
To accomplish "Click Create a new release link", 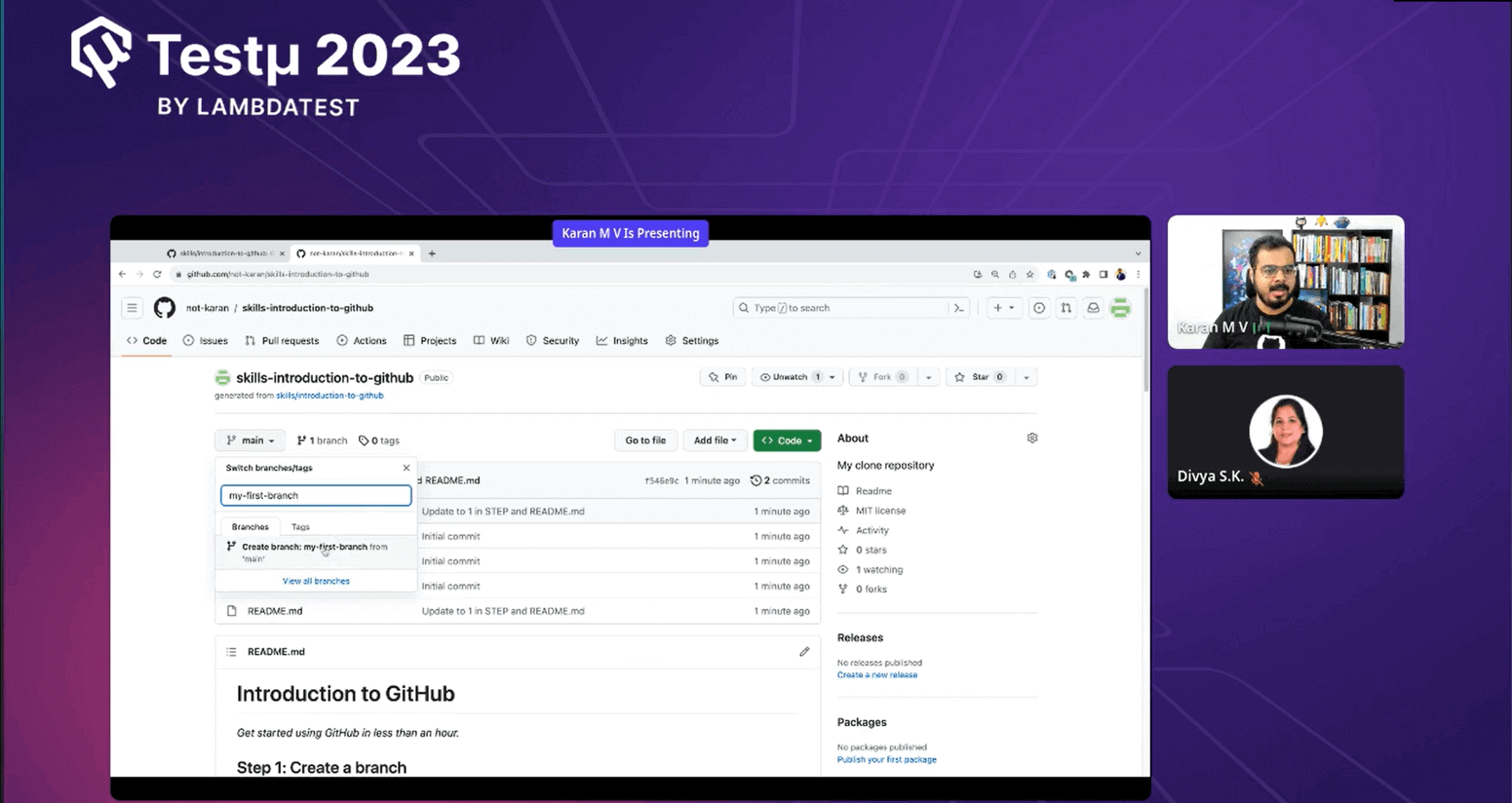I will click(x=877, y=675).
